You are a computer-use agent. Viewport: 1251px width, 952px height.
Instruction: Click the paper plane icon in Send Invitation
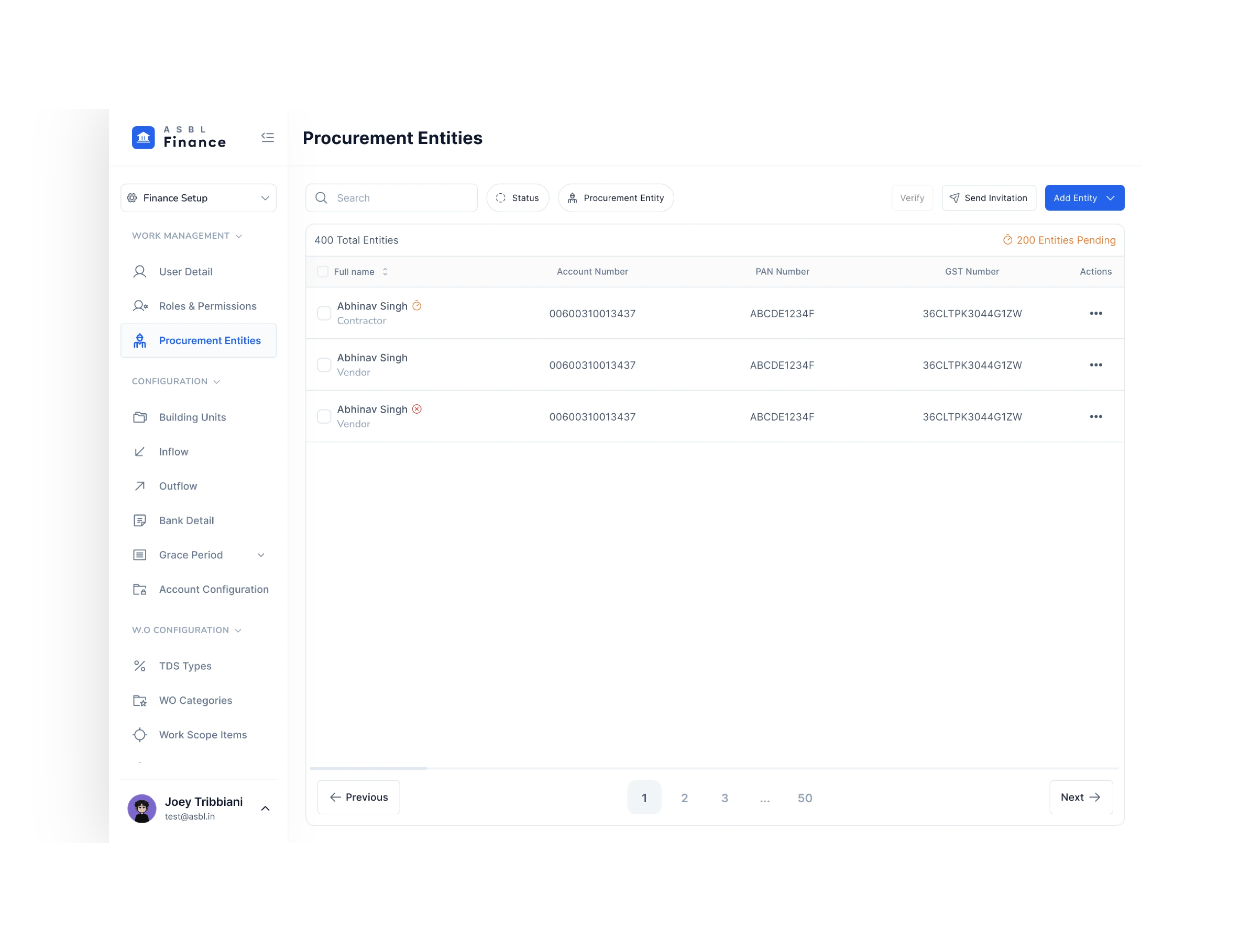pos(954,198)
